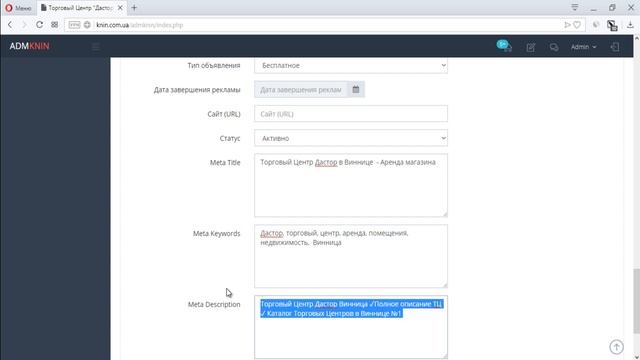Click the underlined word Дастор in Meta Title
Image resolution: width=640 pixels, height=360 pixels.
(x=326, y=162)
